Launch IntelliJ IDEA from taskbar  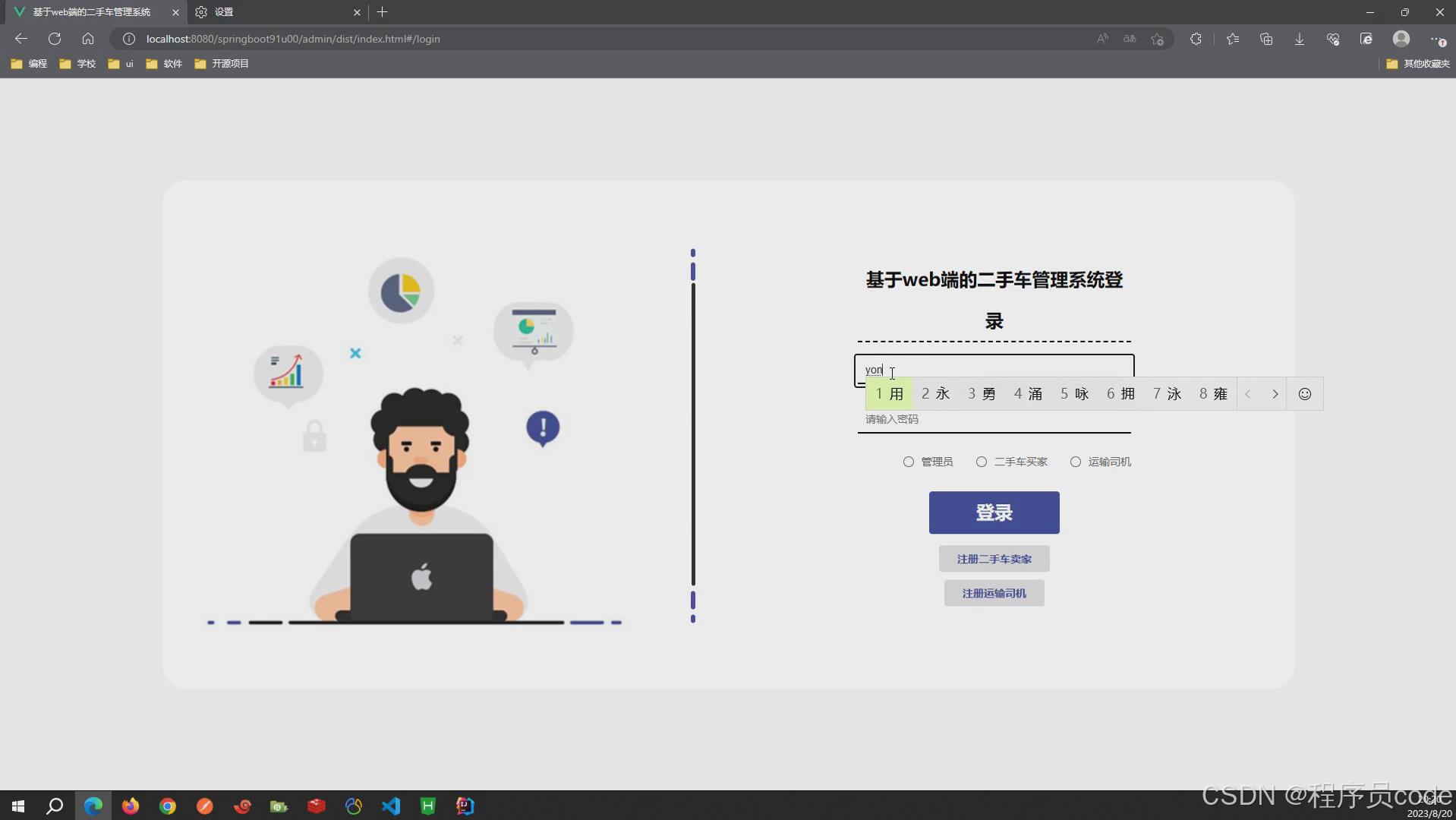tap(464, 806)
